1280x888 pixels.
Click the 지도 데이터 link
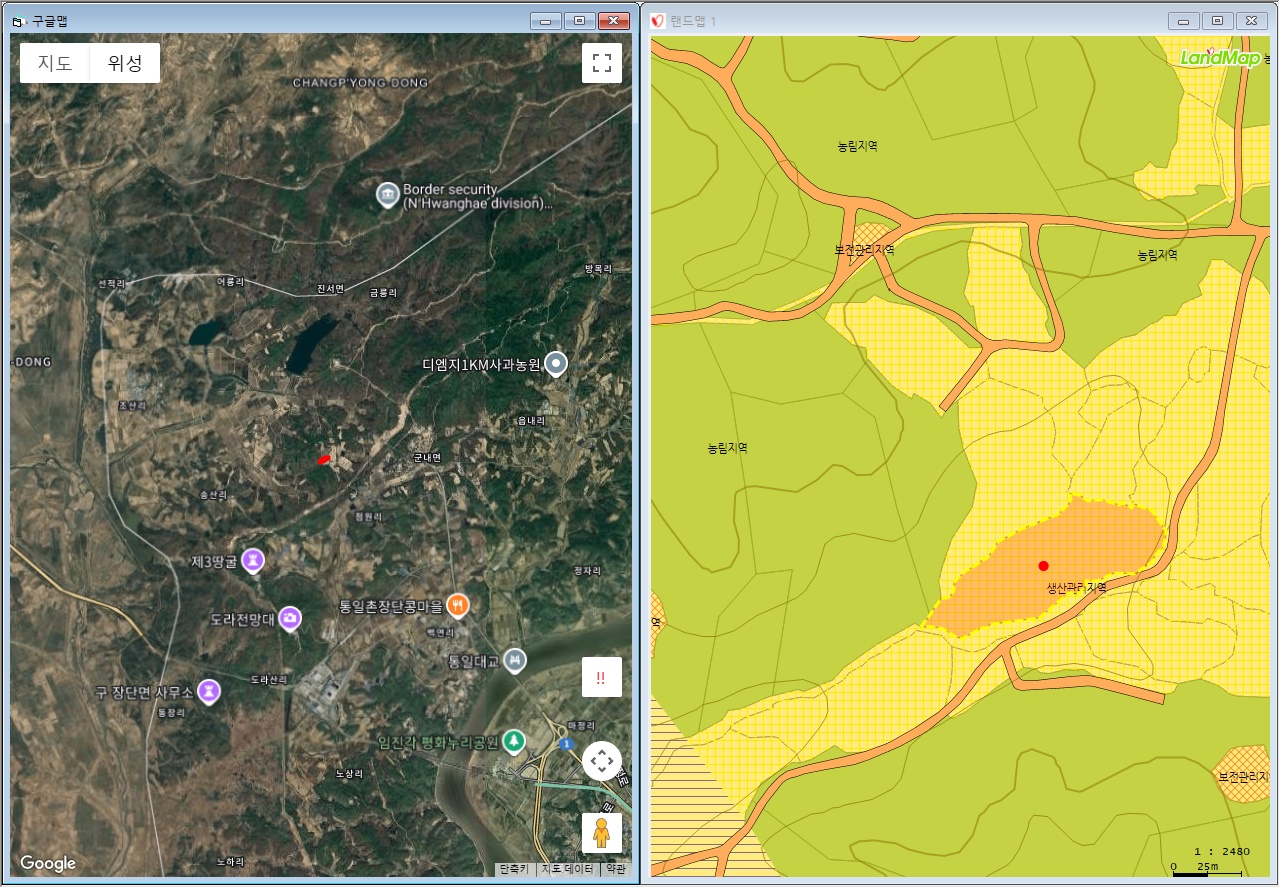click(x=568, y=869)
